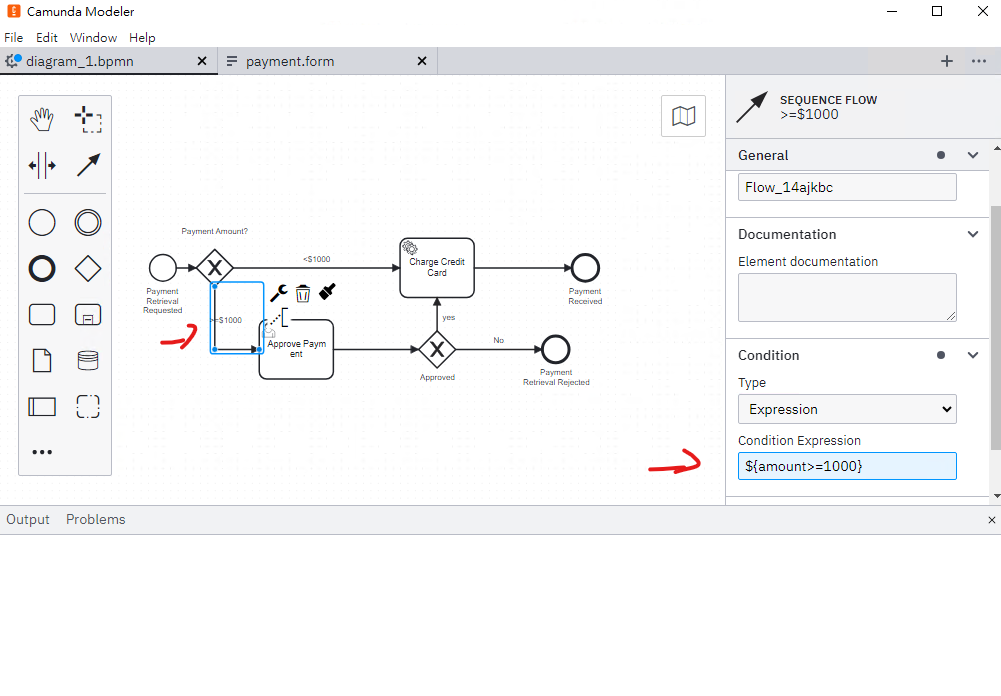The image size is (1001, 696).
Task: Collapse the Condition section chevron
Action: (x=973, y=356)
